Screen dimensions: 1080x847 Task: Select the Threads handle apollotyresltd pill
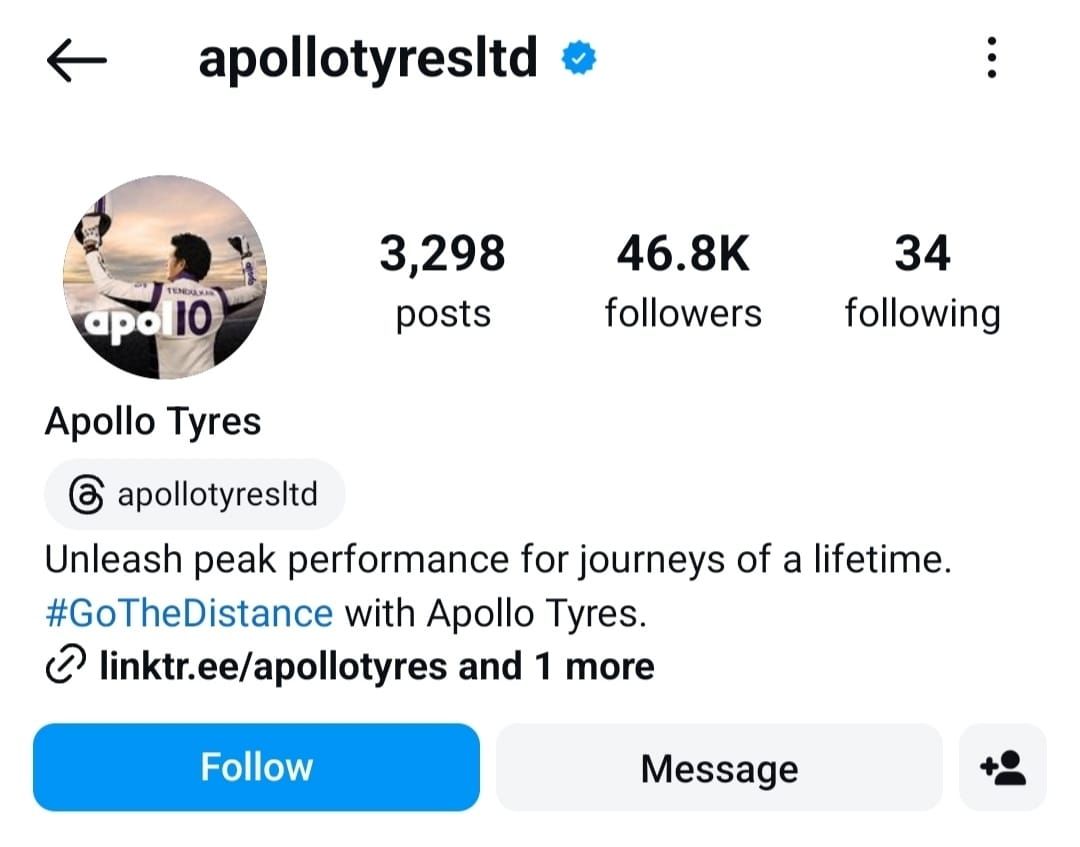[194, 493]
